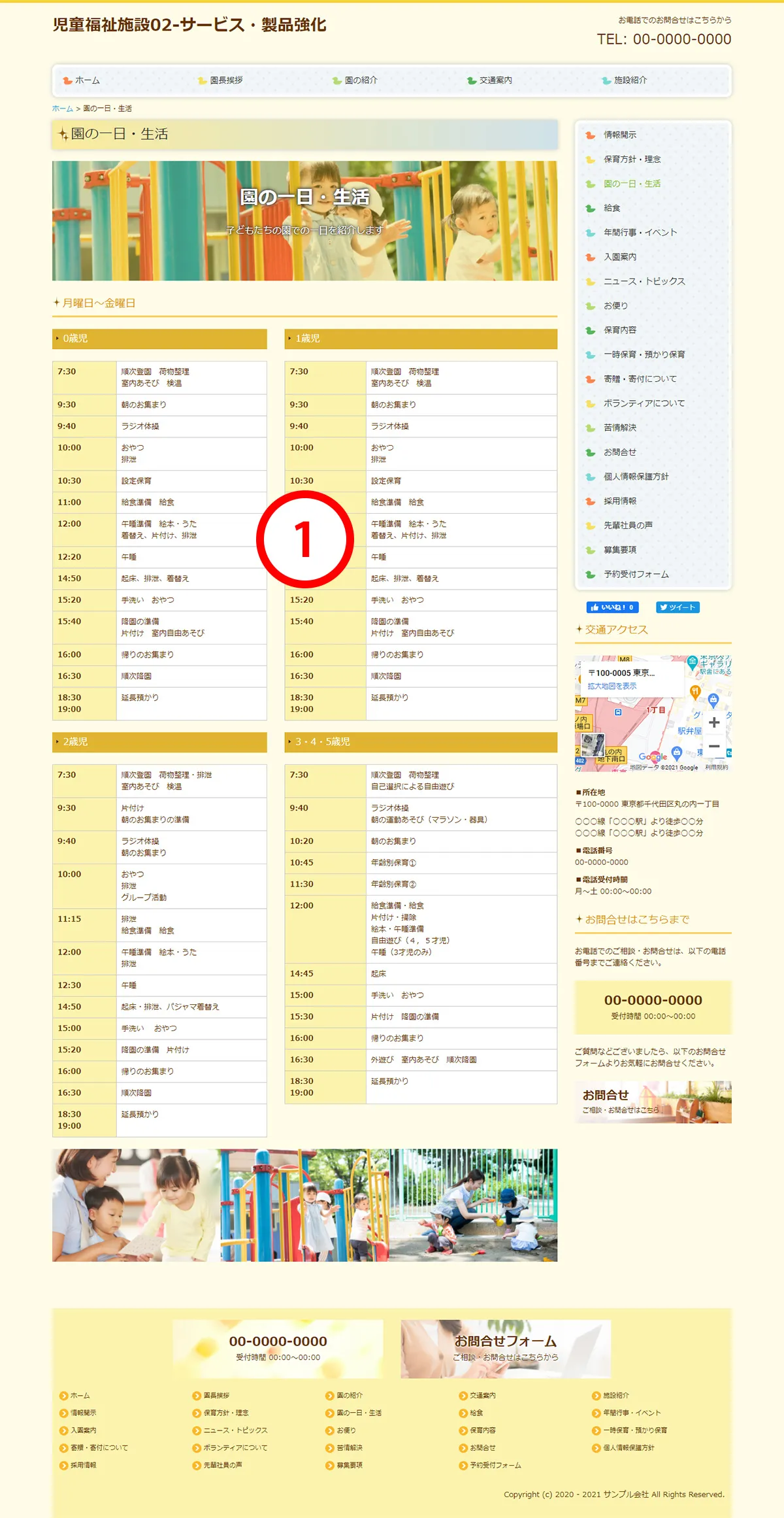Open 園長挨拶 in the top navigation
This screenshot has height=1518, width=784.
click(226, 80)
